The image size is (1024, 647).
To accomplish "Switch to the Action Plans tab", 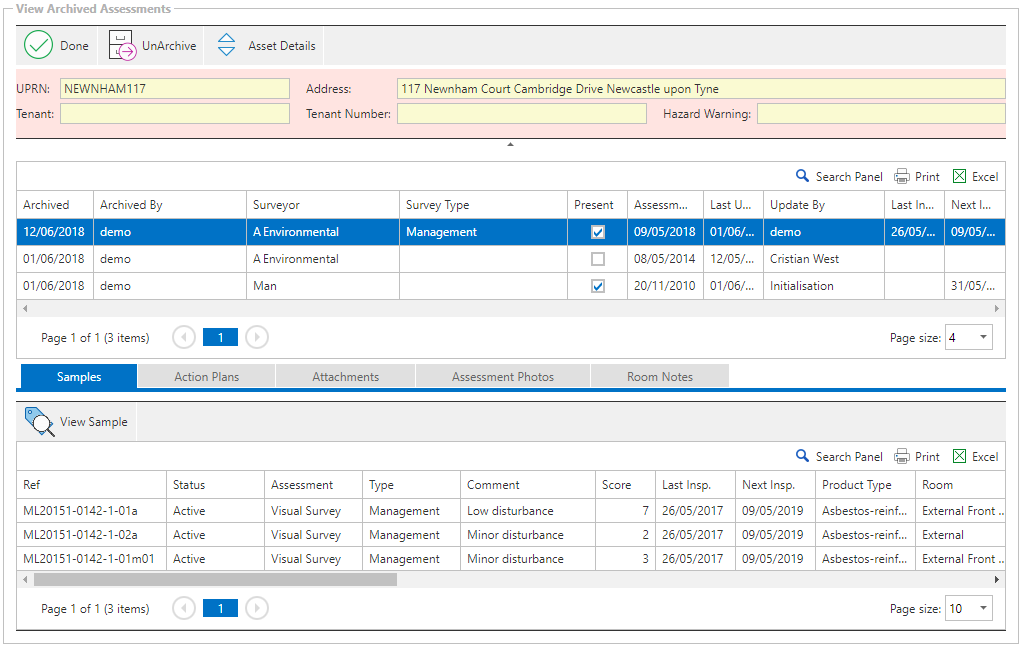I will (206, 377).
